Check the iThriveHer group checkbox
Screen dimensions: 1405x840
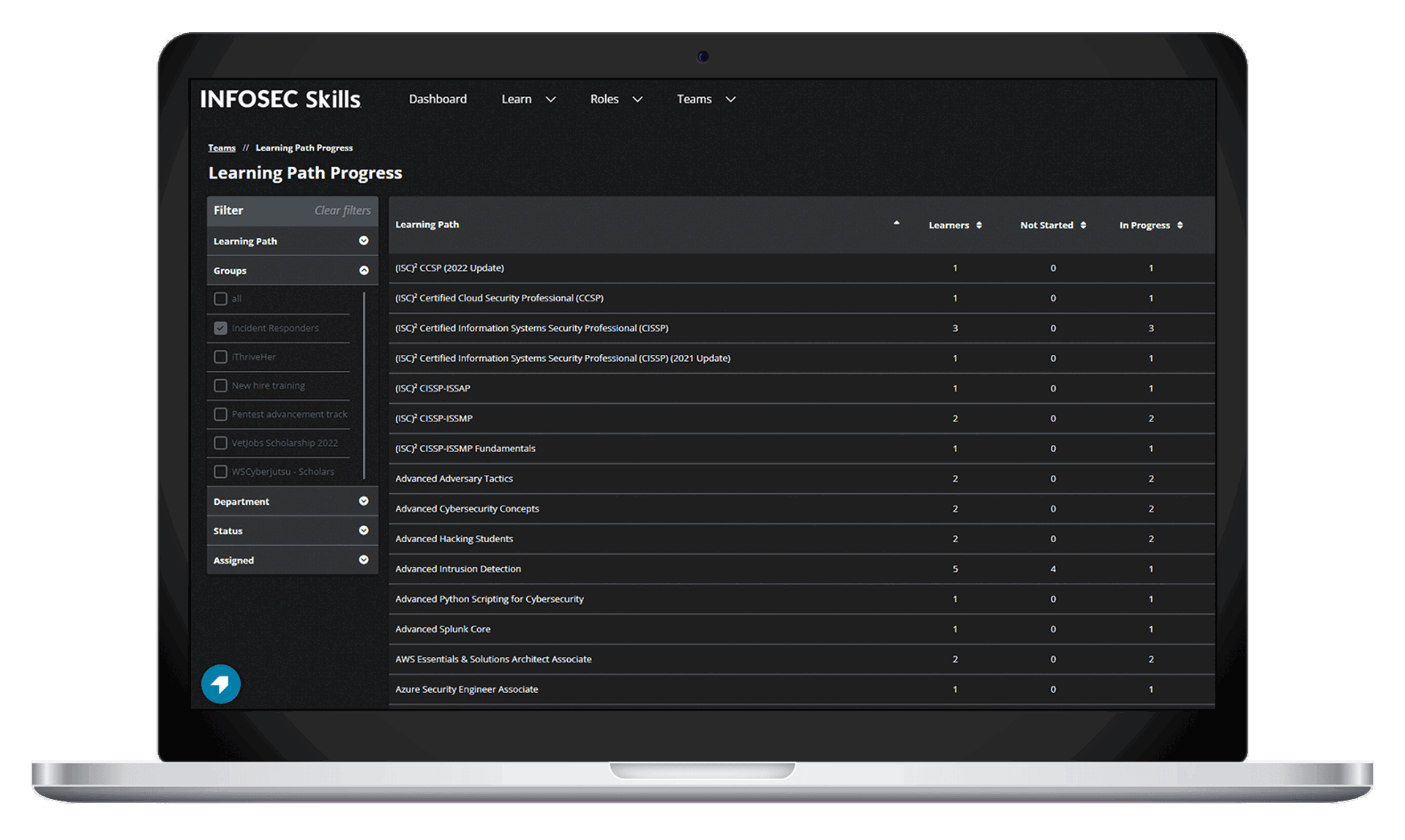click(x=220, y=357)
